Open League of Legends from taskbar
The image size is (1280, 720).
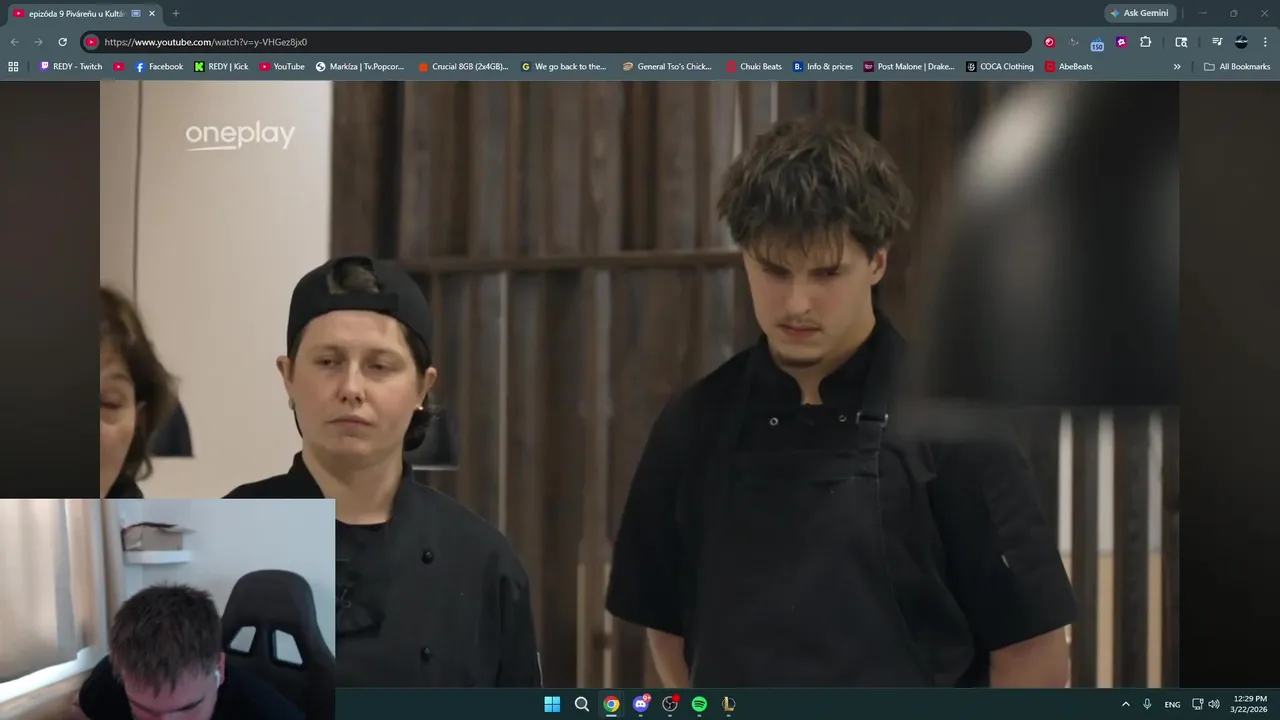[x=729, y=704]
